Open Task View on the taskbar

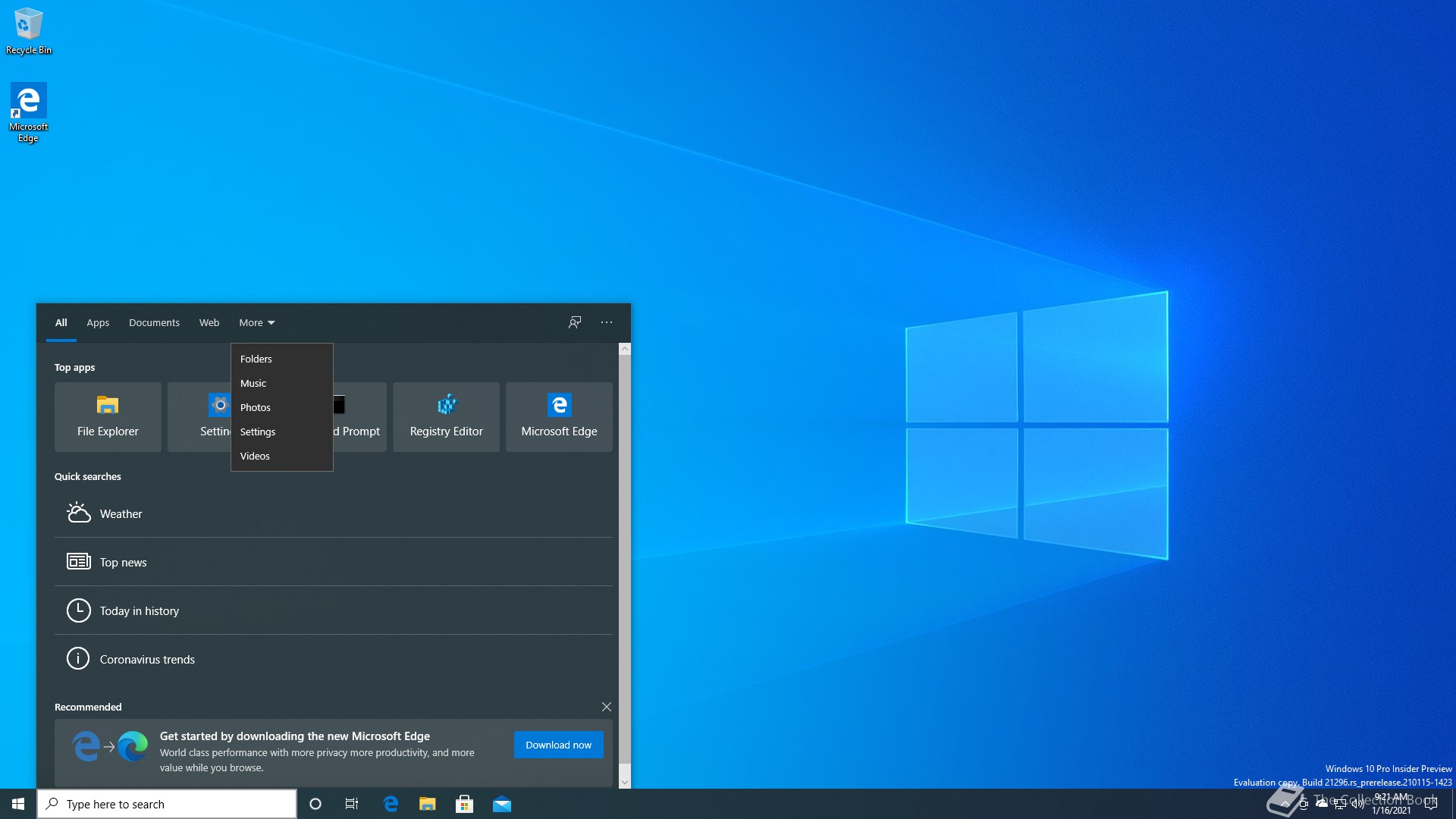coord(352,804)
